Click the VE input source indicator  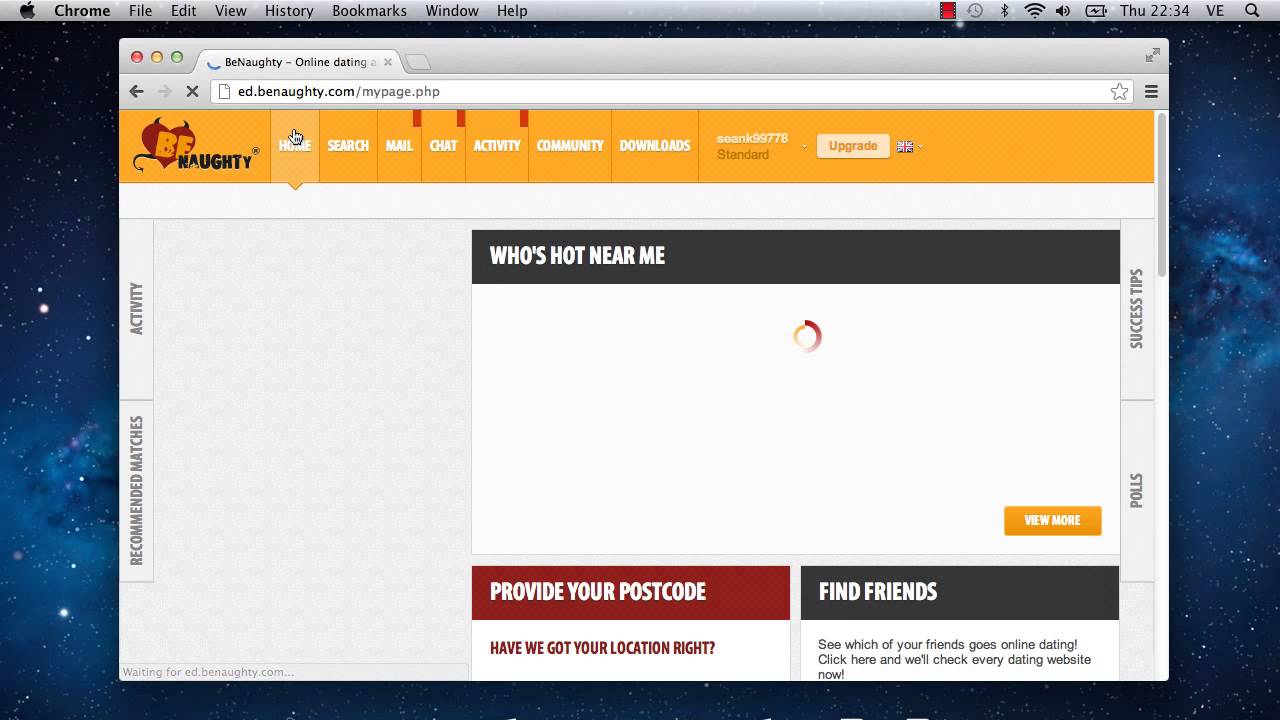[1215, 10]
